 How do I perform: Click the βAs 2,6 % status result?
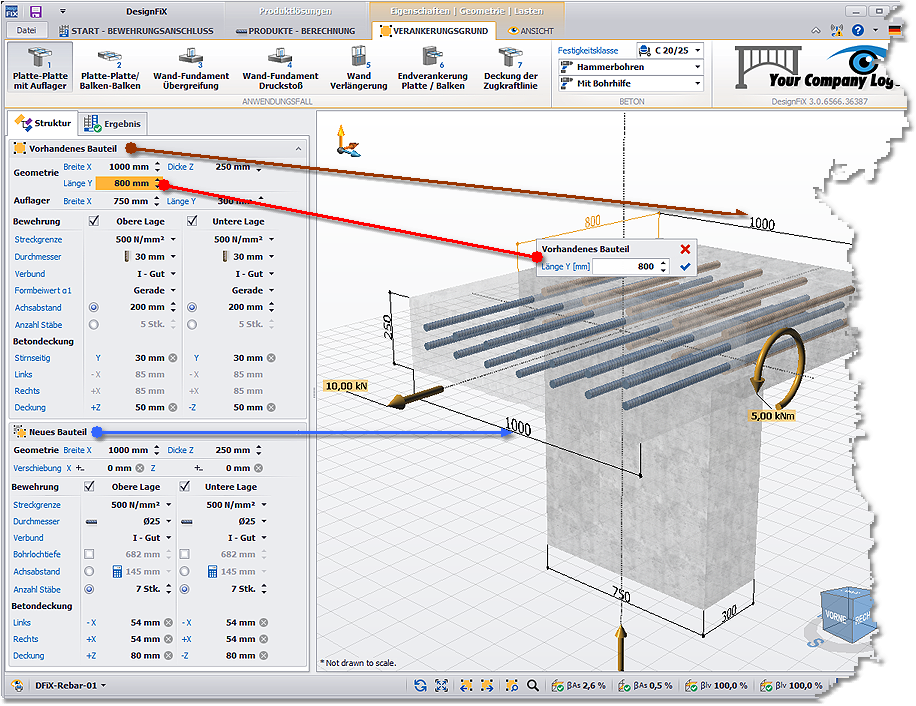[578, 686]
